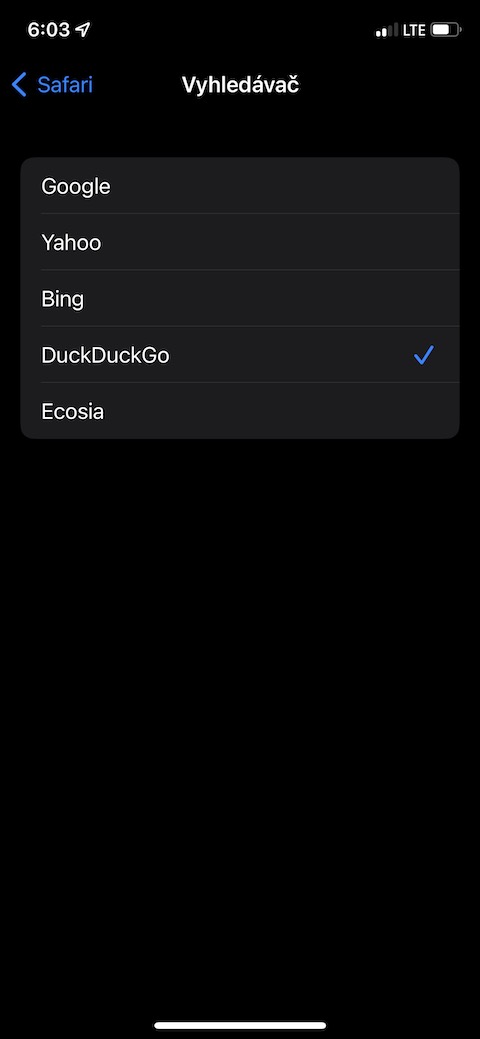Tap the back chevron arrow icon

click(19, 85)
